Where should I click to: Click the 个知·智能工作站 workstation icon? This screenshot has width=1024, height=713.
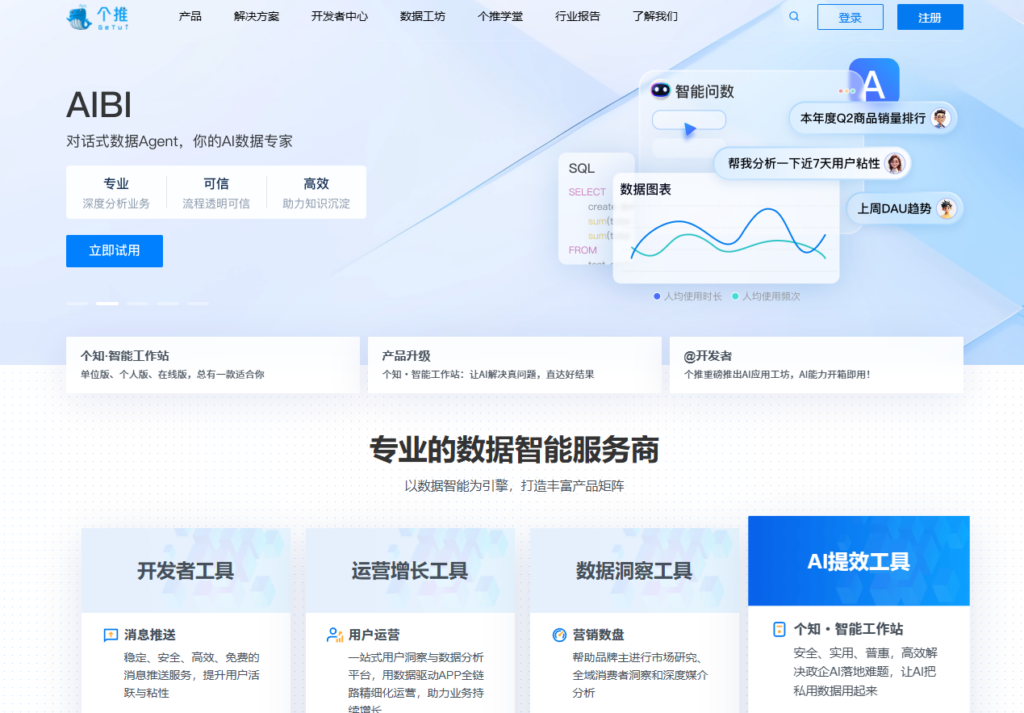781,630
